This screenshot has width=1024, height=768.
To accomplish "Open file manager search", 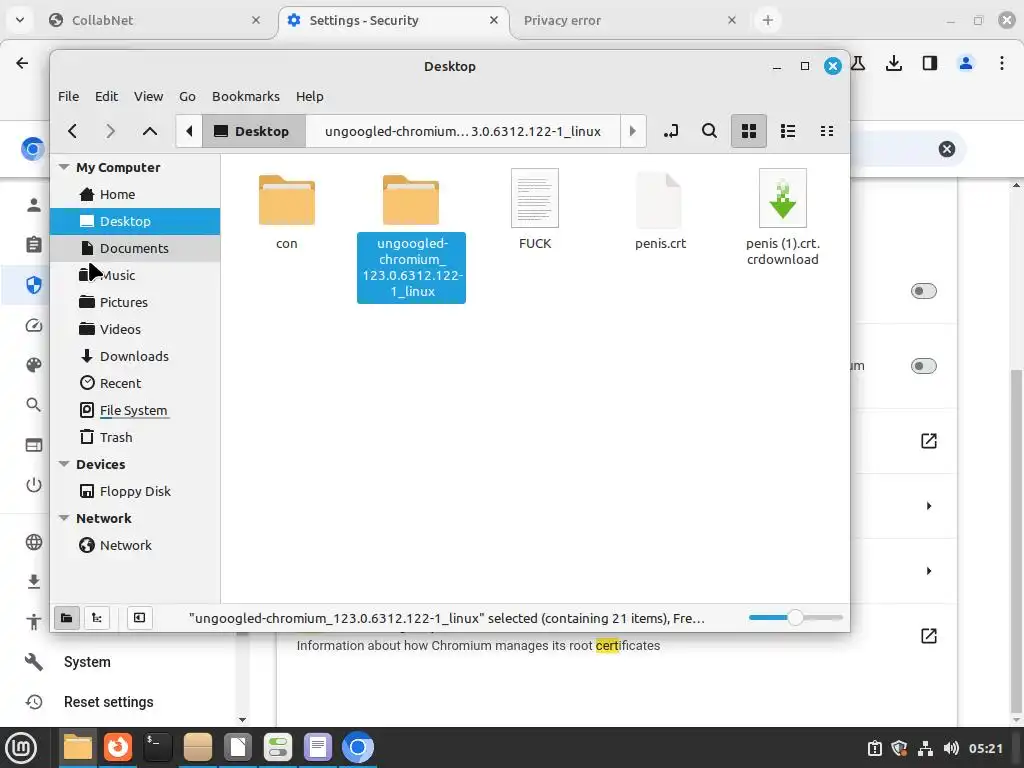I will (709, 131).
